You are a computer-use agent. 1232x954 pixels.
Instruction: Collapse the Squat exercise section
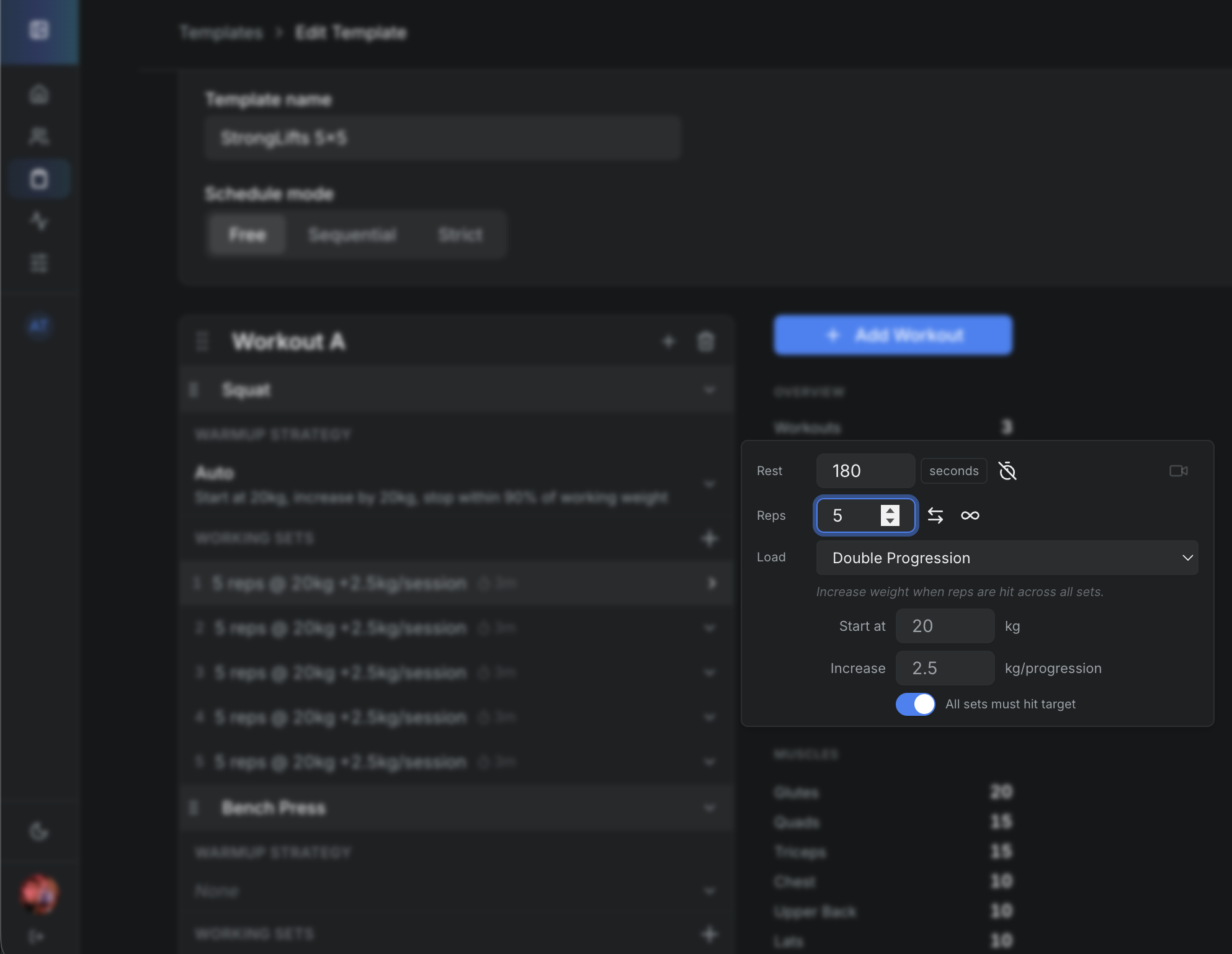(x=709, y=390)
